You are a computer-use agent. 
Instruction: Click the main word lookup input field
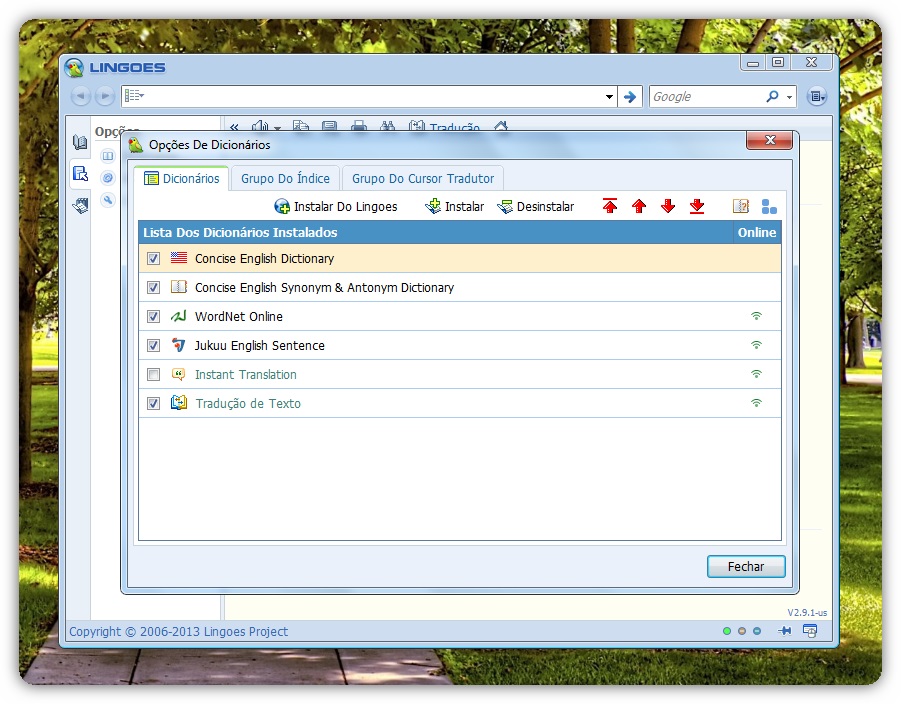point(374,97)
